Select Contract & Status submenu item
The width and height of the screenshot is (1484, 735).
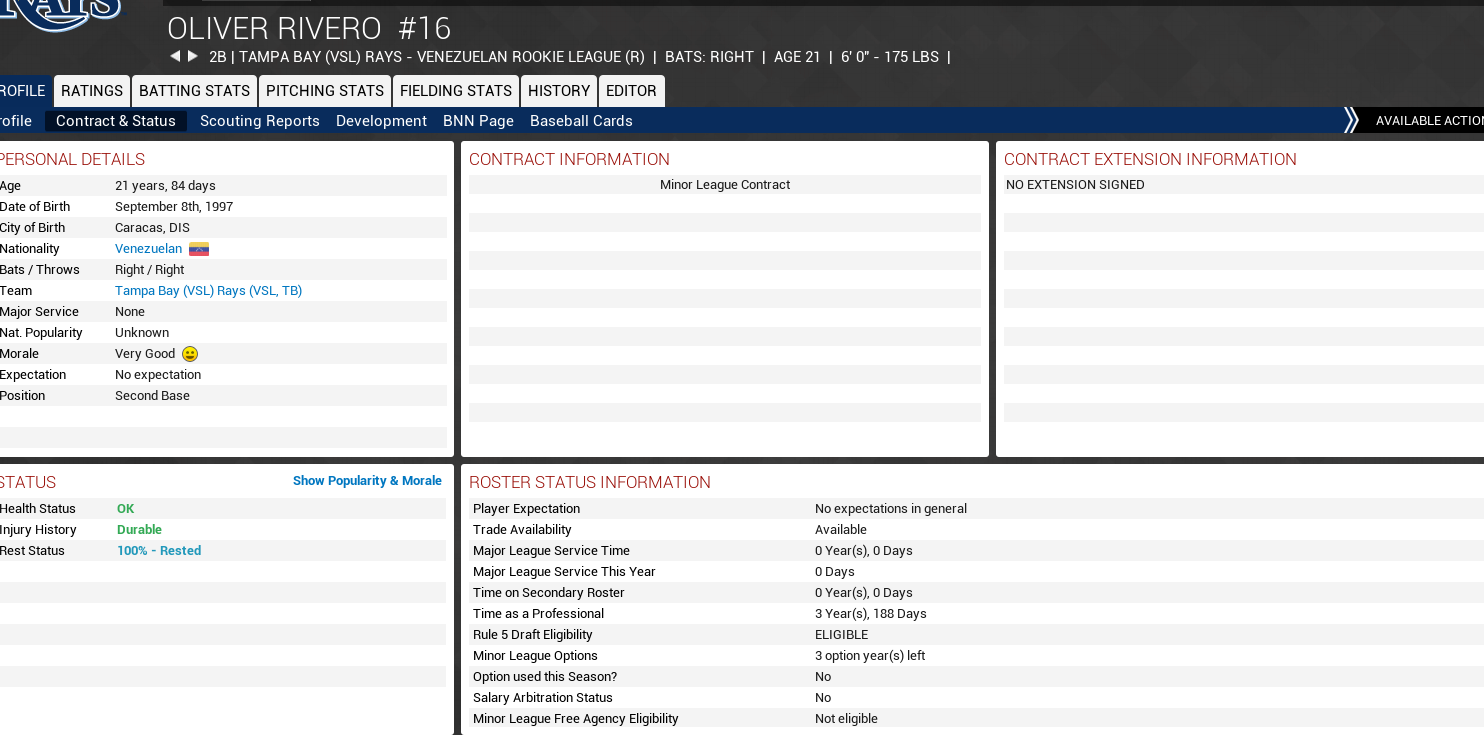[x=116, y=121]
